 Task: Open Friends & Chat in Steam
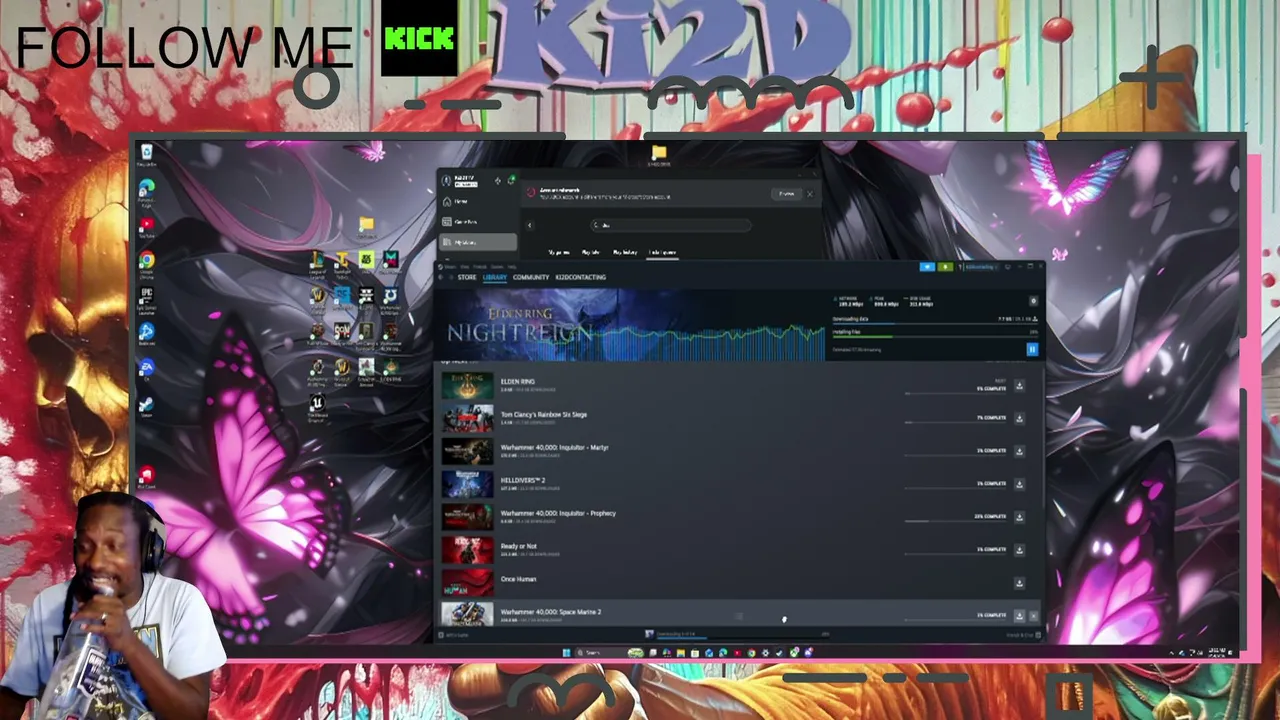(x=1023, y=634)
